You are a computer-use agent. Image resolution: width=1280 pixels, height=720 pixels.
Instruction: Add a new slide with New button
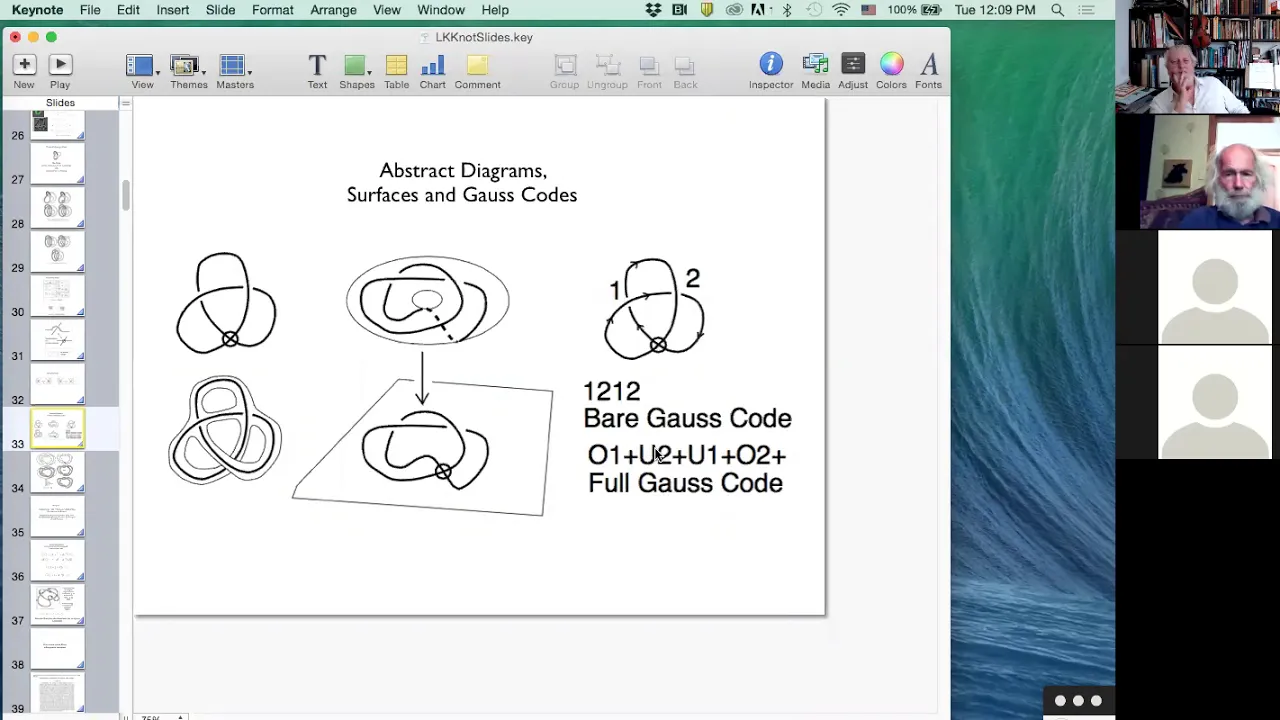(x=24, y=71)
